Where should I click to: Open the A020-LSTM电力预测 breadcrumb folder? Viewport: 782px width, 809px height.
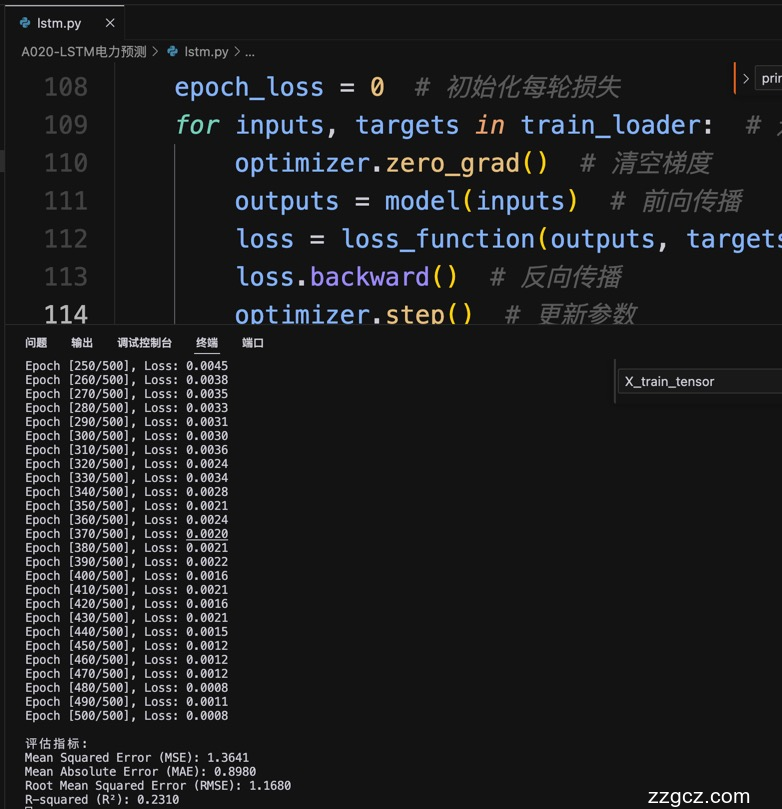tap(84, 51)
